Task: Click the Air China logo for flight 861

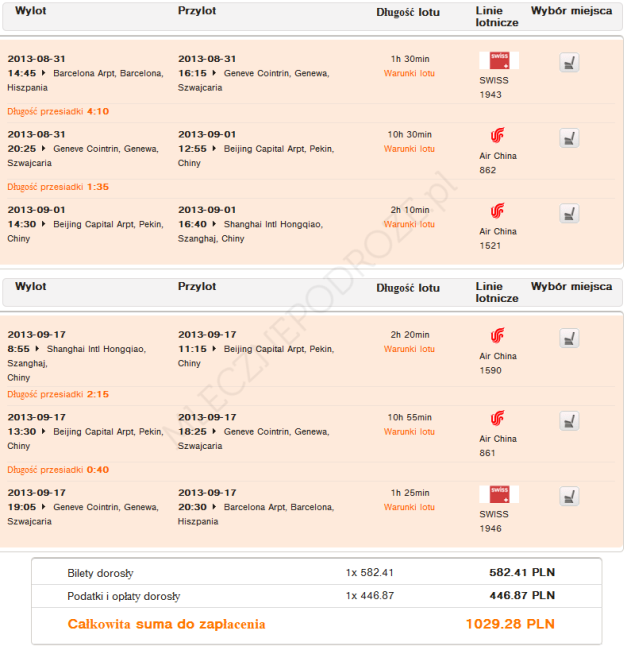Action: click(497, 418)
